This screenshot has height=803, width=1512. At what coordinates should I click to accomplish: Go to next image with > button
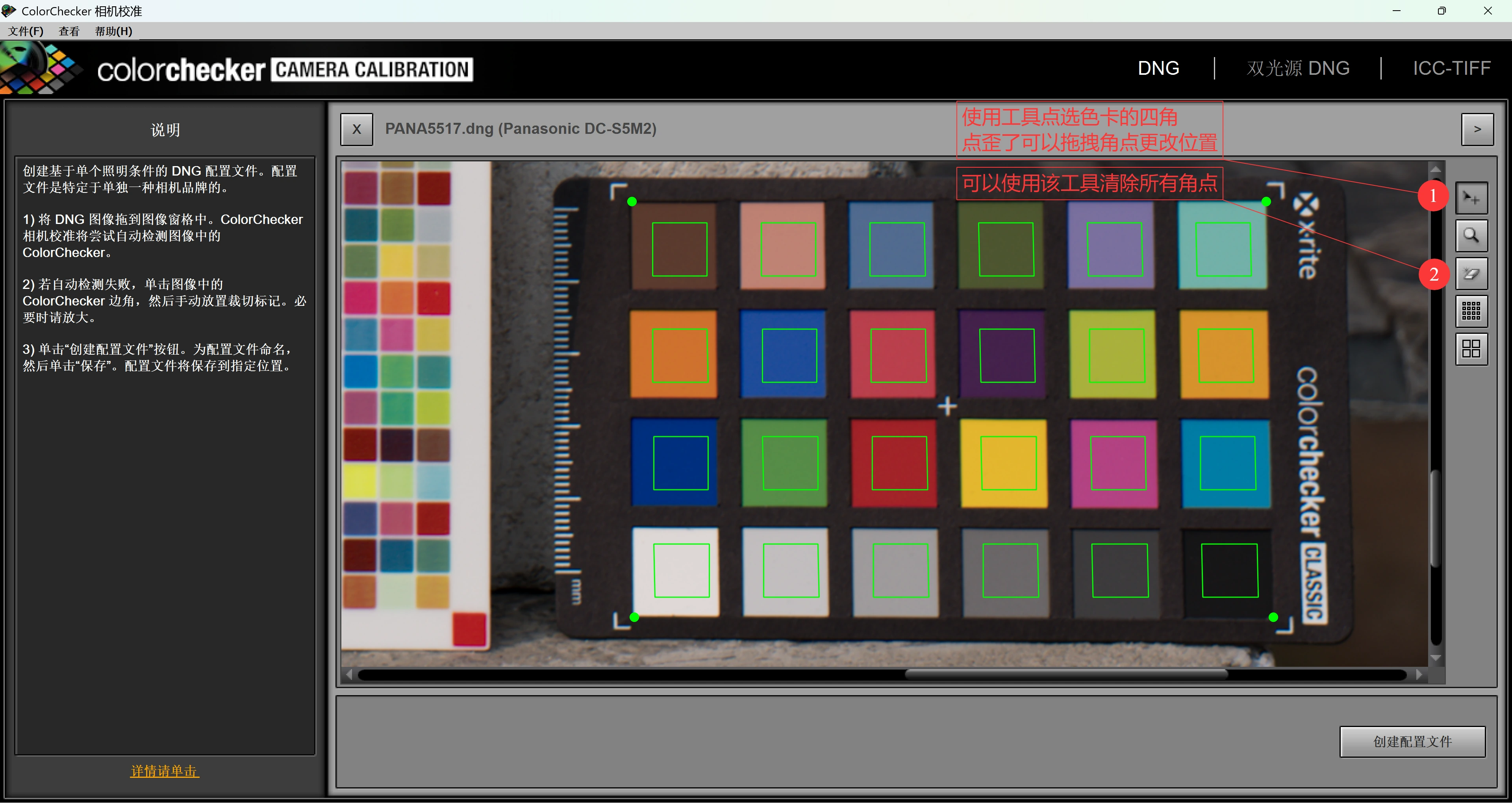coord(1477,129)
